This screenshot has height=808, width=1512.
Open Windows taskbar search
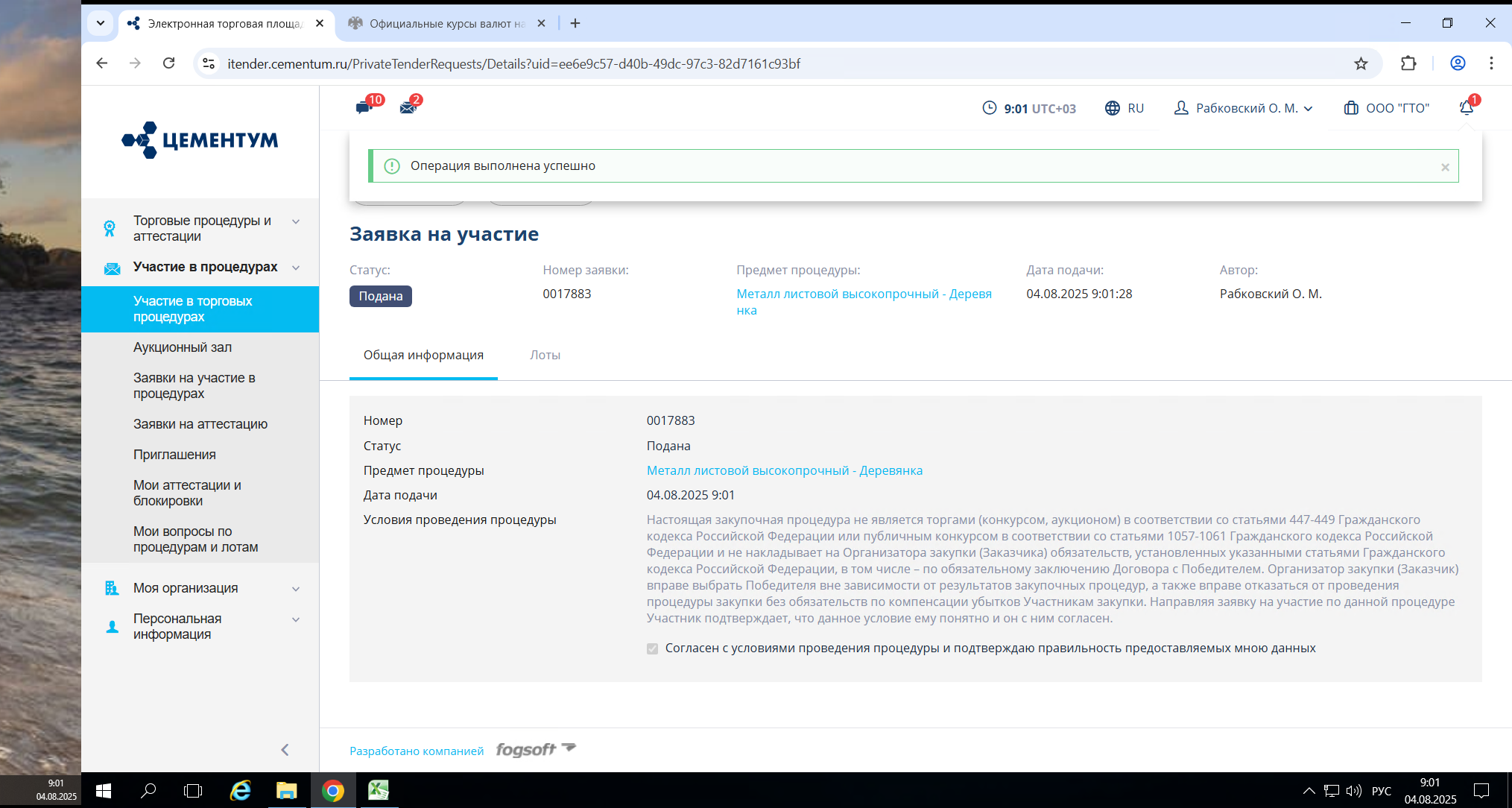pyautogui.click(x=148, y=790)
